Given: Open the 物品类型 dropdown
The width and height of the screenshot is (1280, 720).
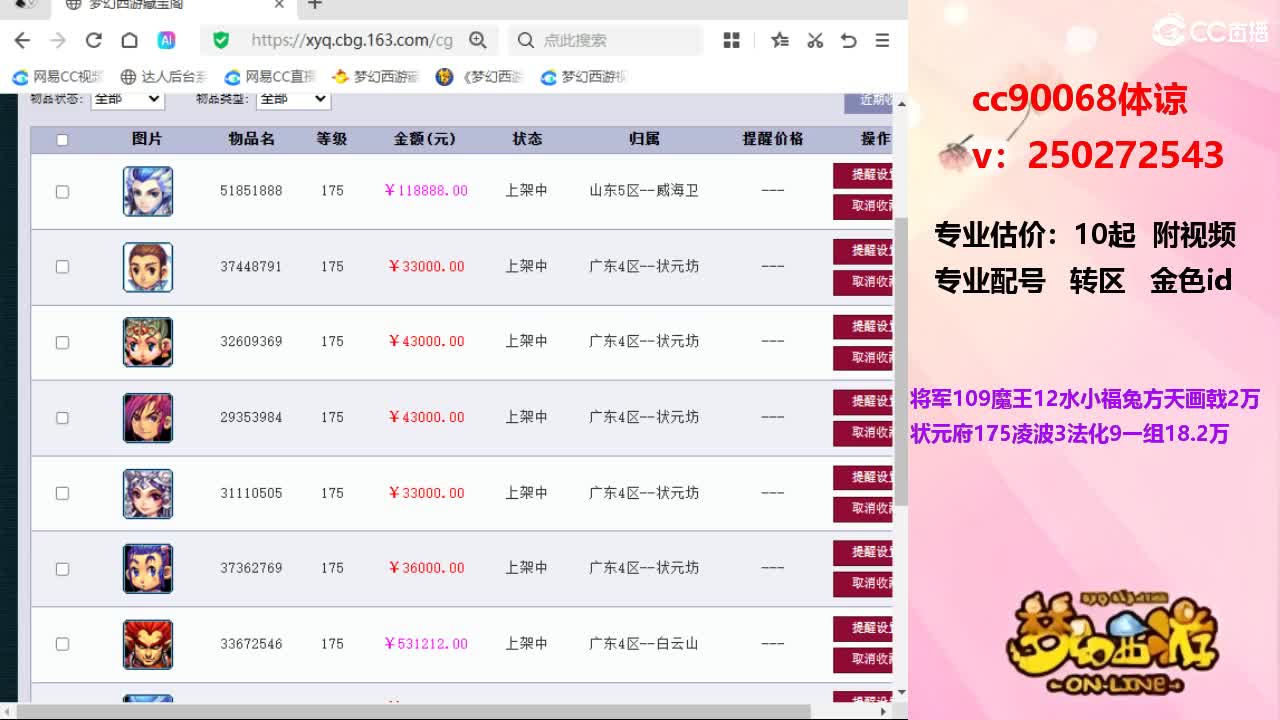Looking at the screenshot, I should (293, 99).
